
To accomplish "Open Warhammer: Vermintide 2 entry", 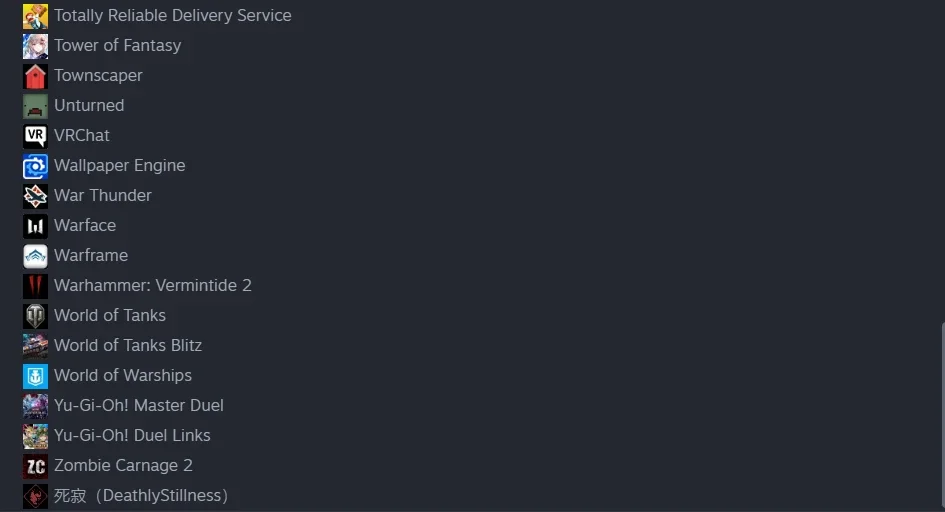I will (152, 286).
